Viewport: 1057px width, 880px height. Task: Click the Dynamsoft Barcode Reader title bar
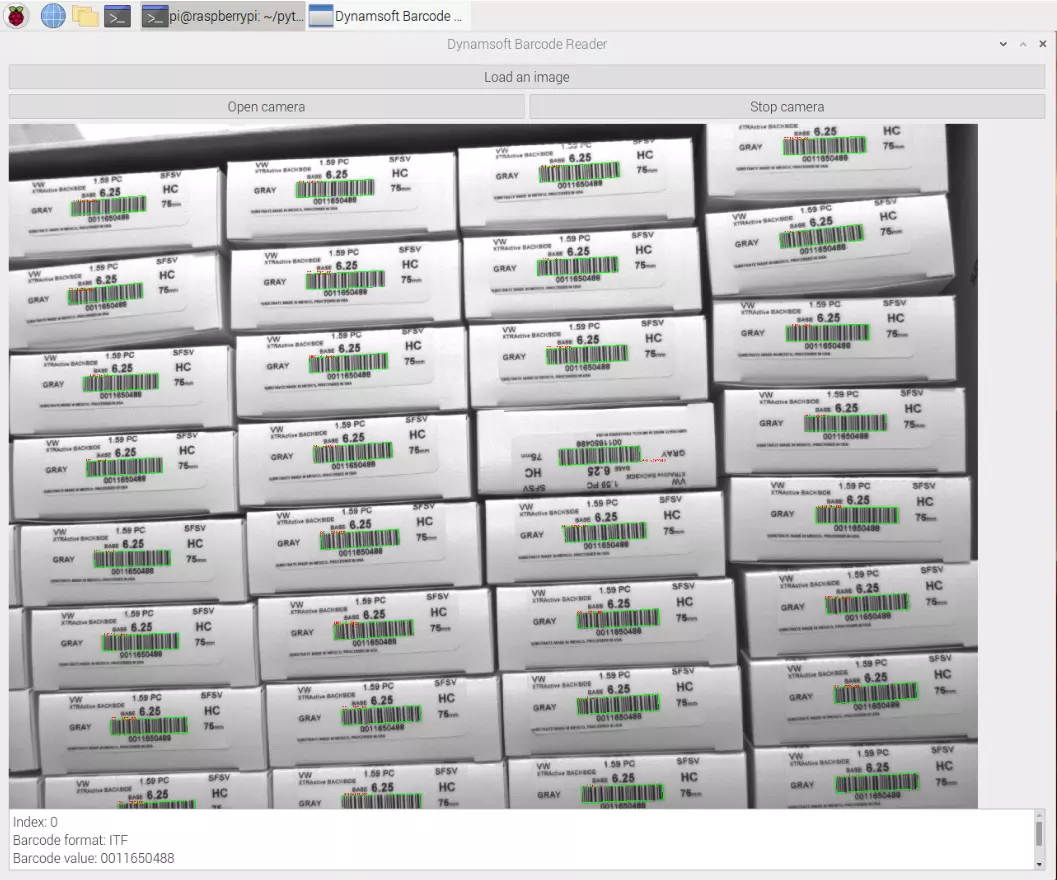pos(526,44)
